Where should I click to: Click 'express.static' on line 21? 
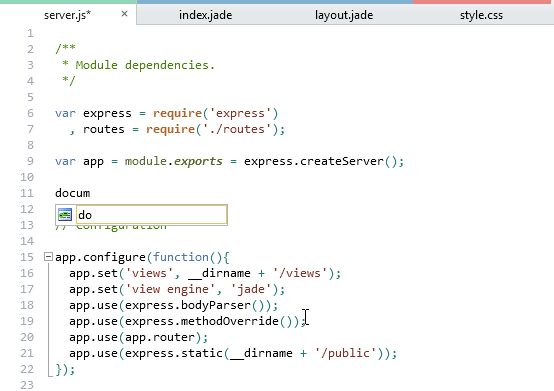click(173, 353)
